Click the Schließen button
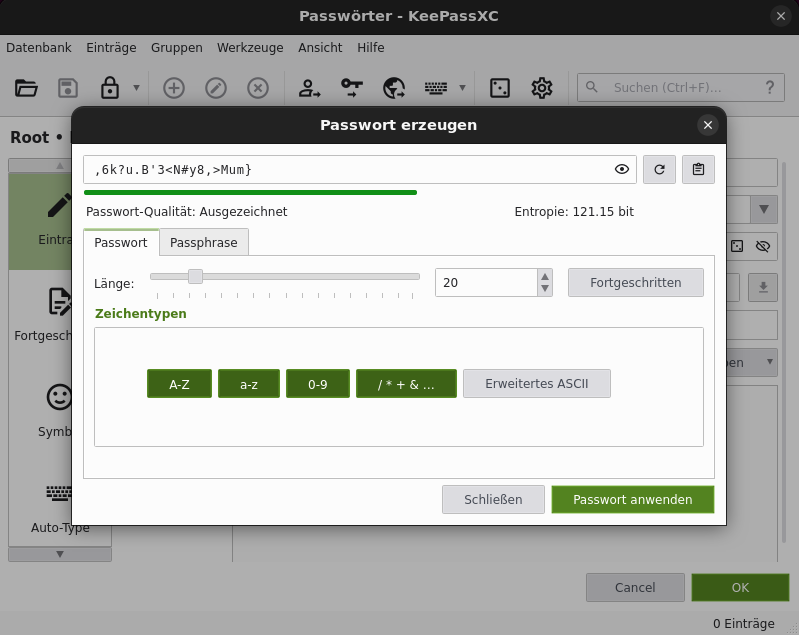The width and height of the screenshot is (799, 635). pyautogui.click(x=493, y=499)
